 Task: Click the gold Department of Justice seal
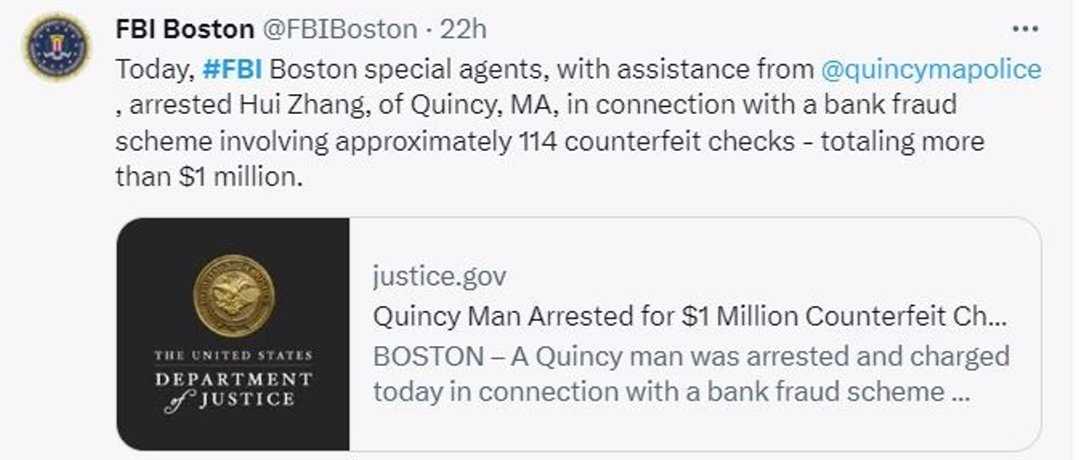233,295
